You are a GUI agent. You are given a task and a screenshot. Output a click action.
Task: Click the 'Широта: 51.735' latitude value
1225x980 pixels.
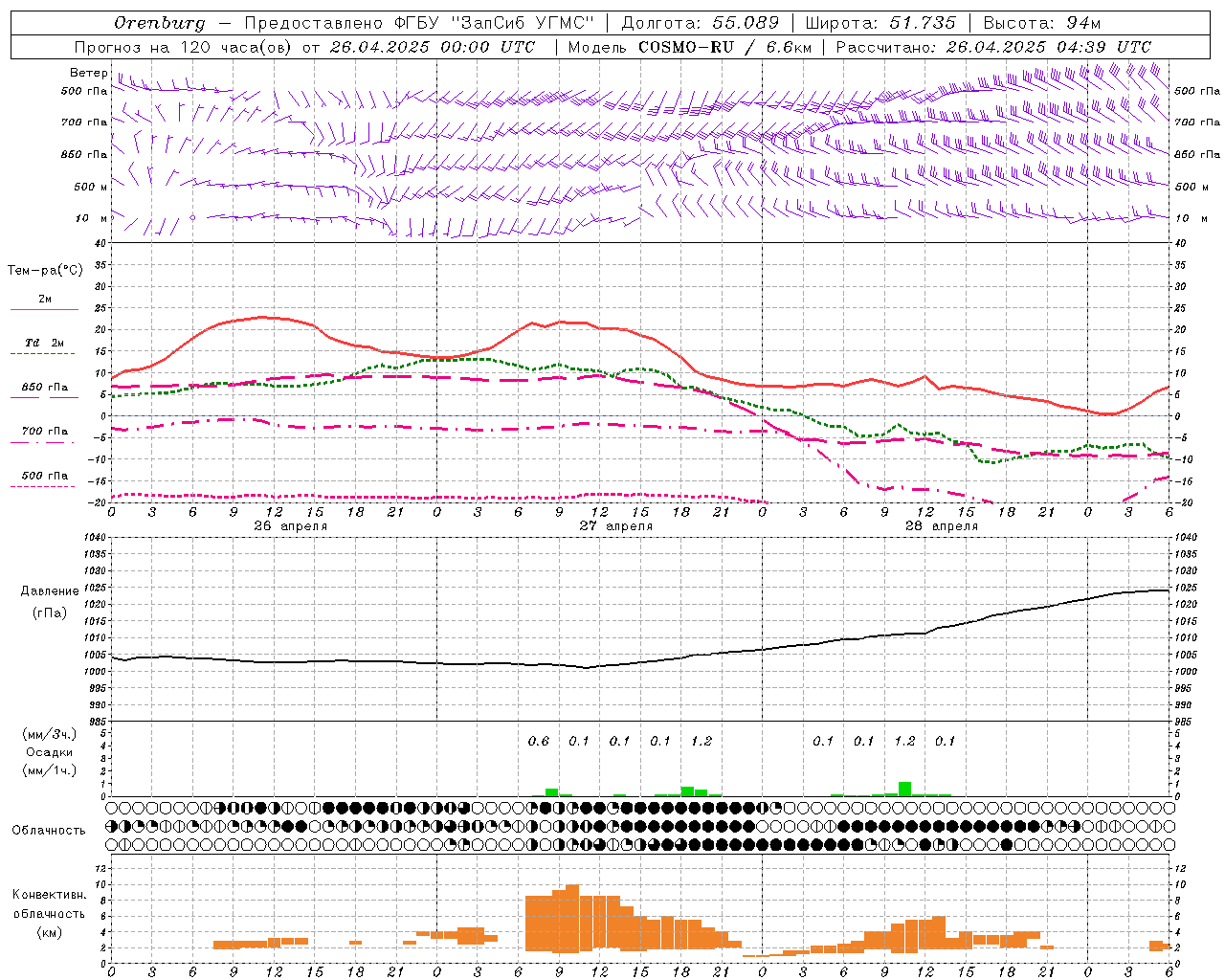[x=880, y=23]
